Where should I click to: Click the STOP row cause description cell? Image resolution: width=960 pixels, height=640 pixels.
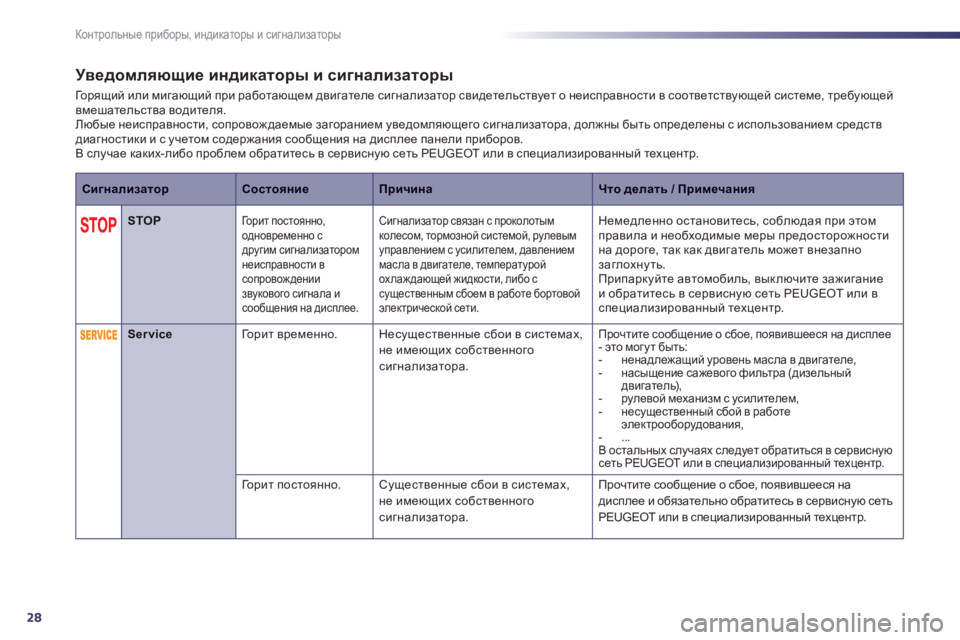[x=483, y=262]
